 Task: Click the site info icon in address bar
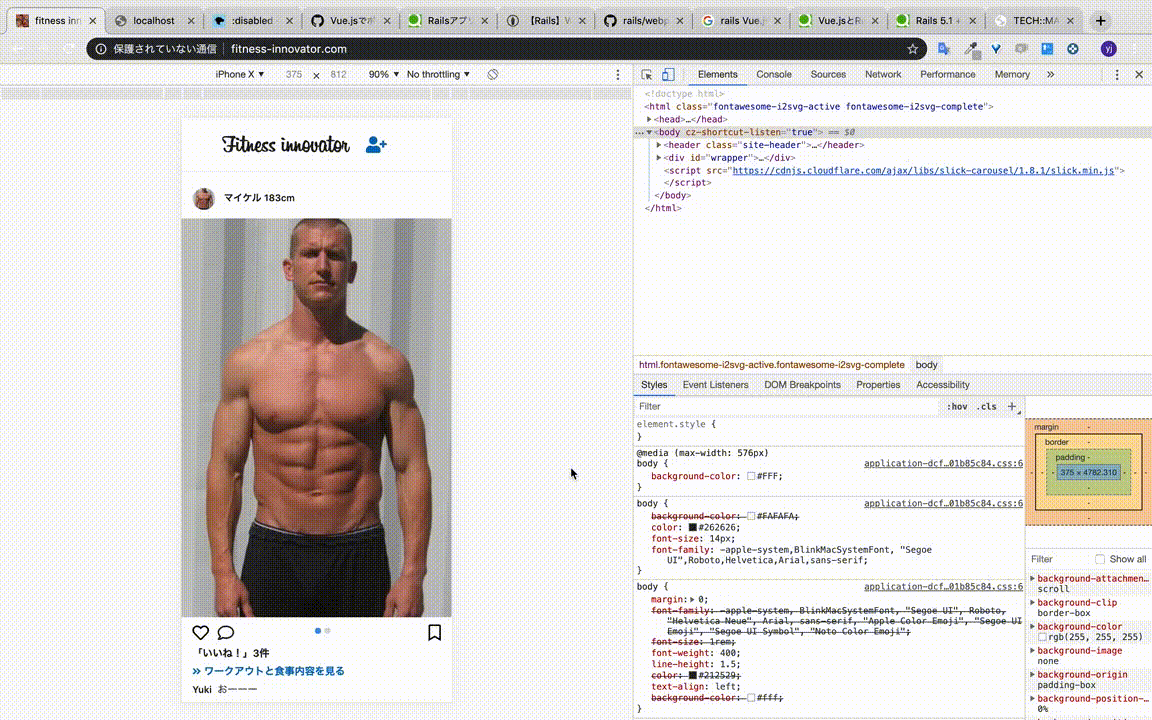tap(101, 49)
